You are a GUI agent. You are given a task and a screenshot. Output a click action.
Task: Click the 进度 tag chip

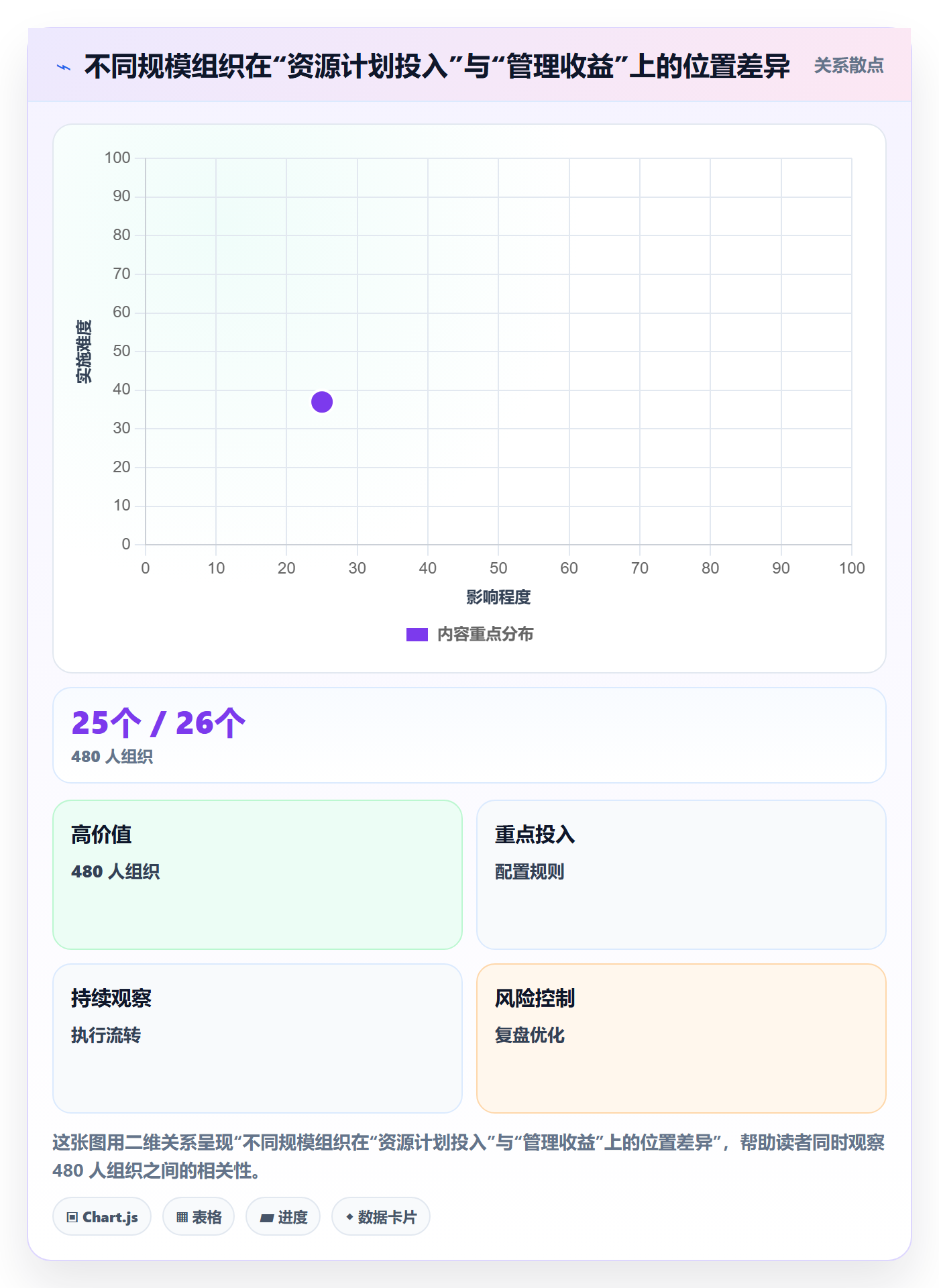click(283, 1217)
